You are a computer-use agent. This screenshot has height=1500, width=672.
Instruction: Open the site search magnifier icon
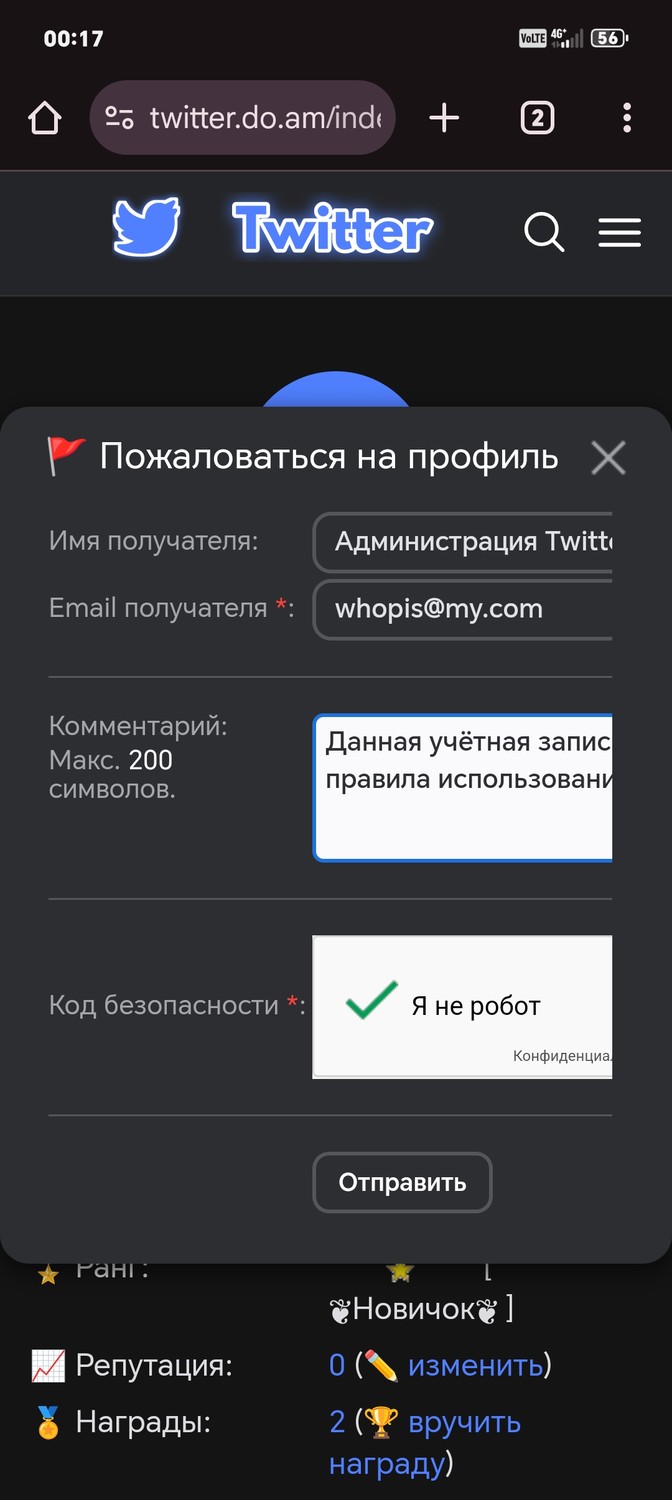click(544, 233)
